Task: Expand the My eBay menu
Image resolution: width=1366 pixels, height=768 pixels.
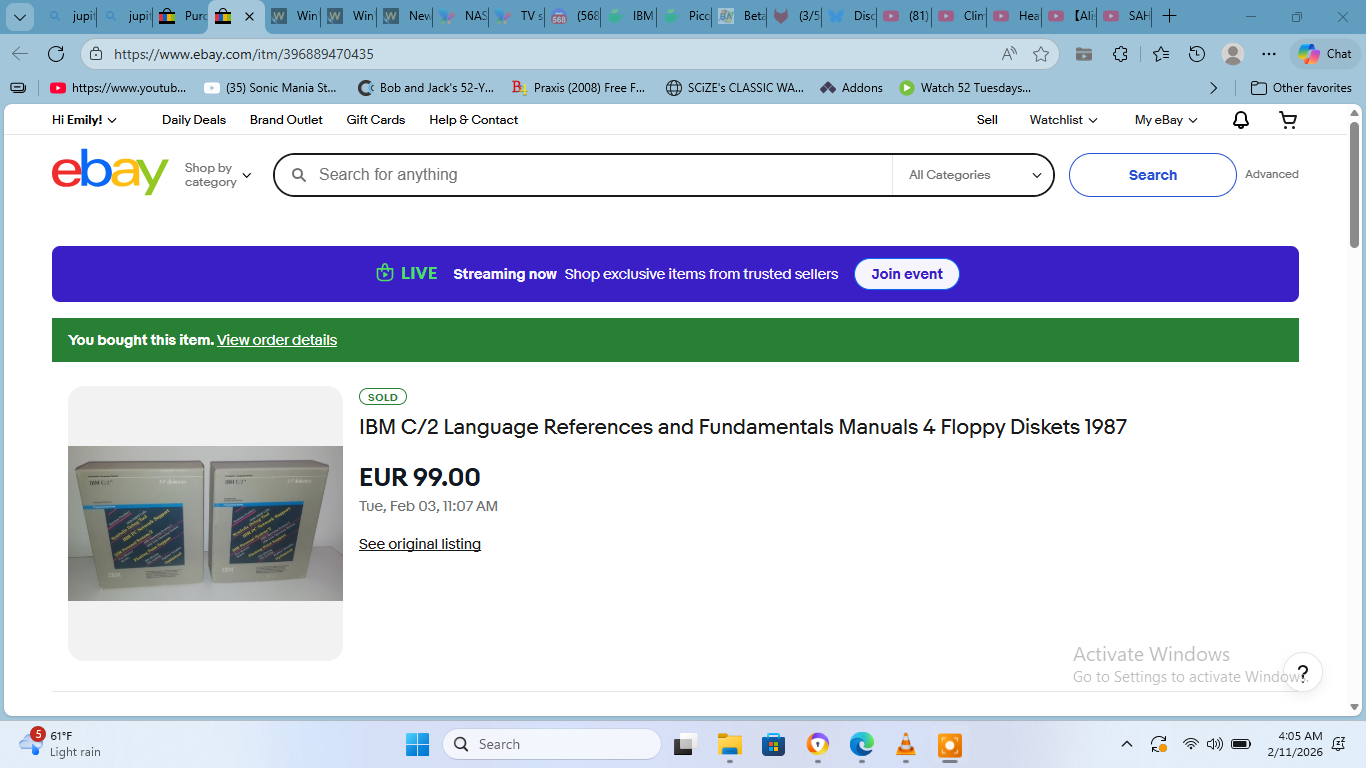Action: point(1165,120)
